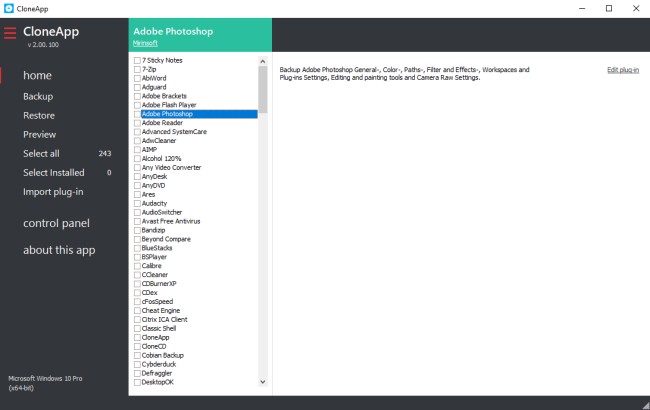Select Bandizip in the list
The width and height of the screenshot is (650, 410).
pyautogui.click(x=153, y=230)
